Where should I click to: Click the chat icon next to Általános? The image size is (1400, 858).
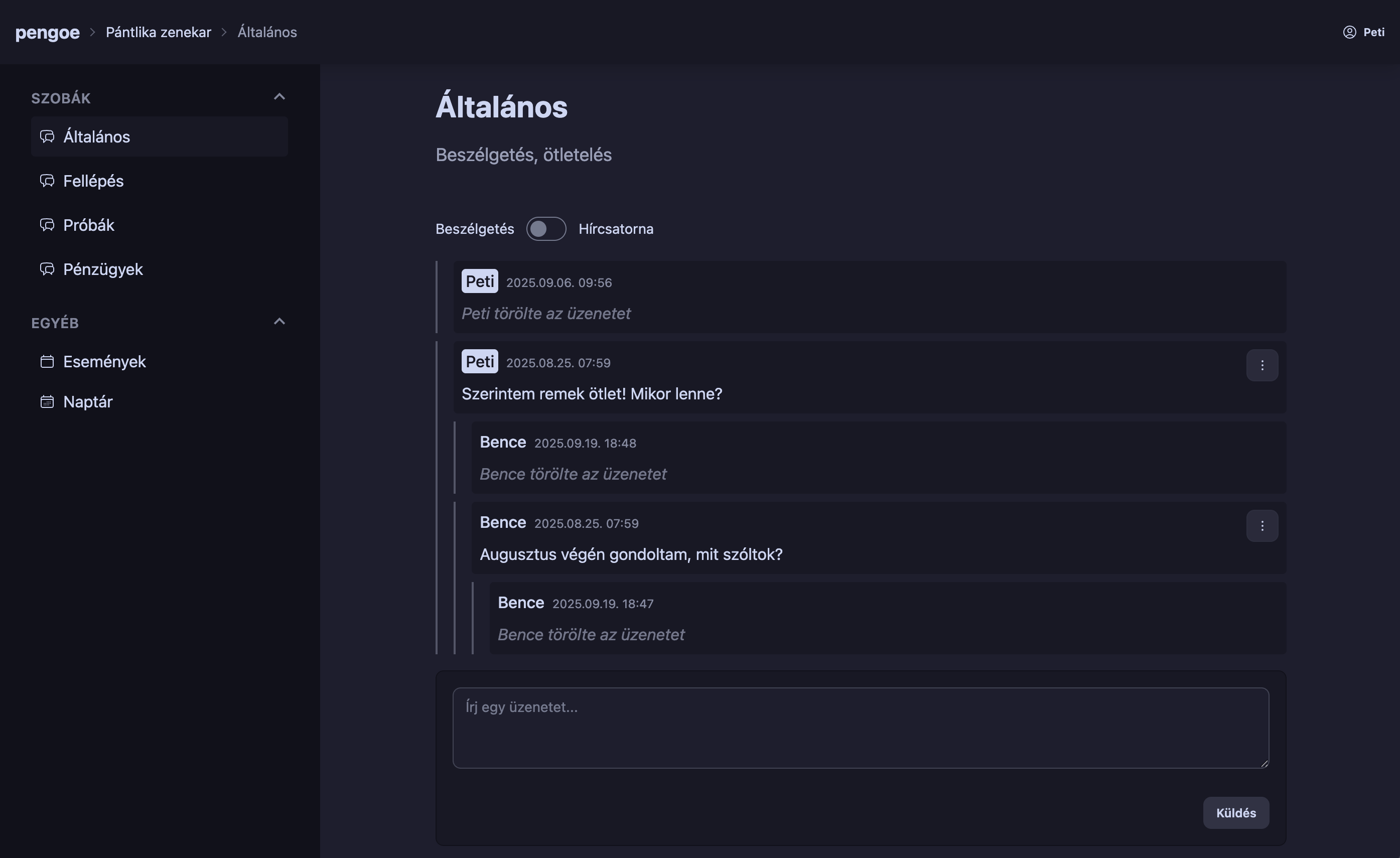point(47,136)
